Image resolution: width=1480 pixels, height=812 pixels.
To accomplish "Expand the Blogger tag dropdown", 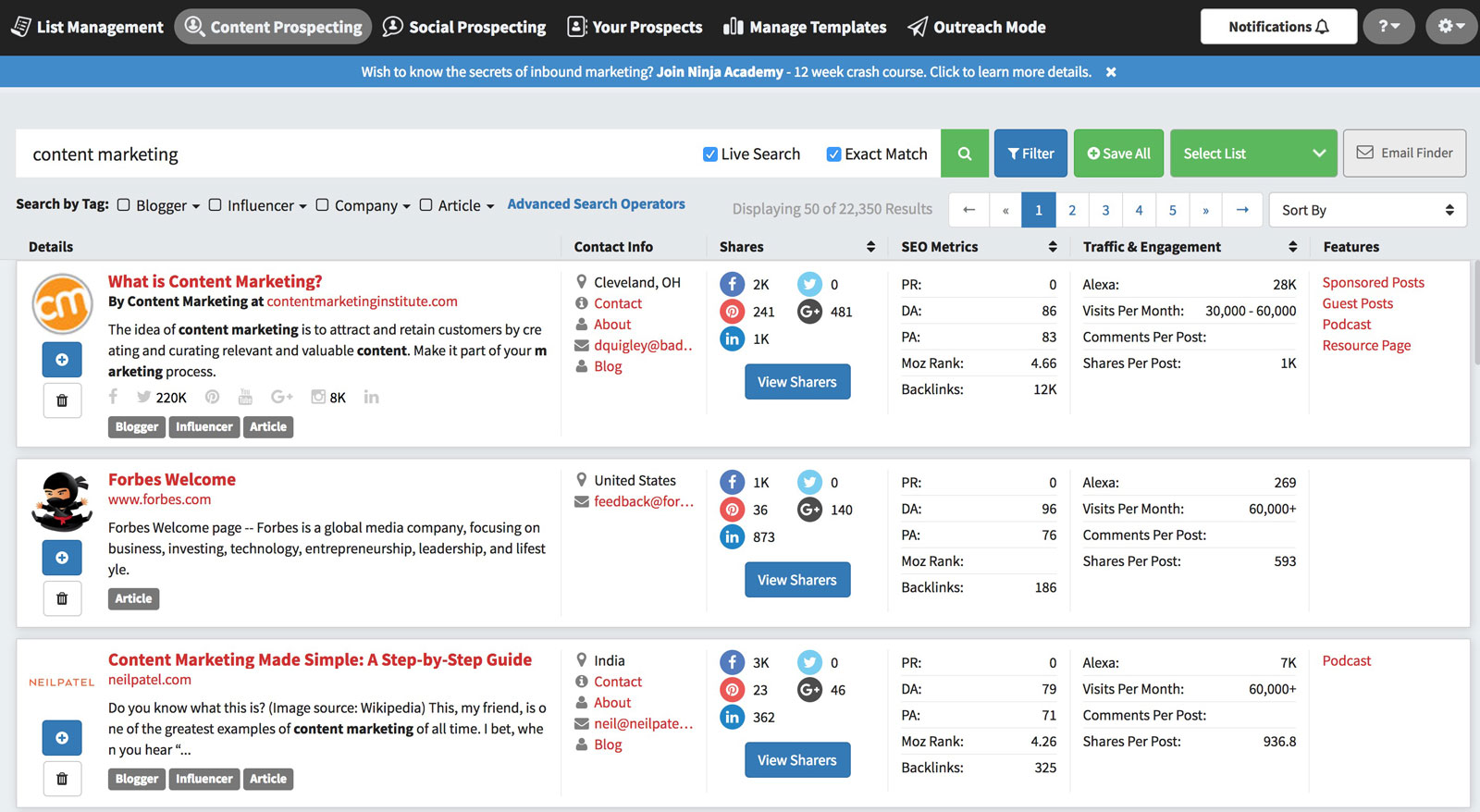I will (x=196, y=207).
